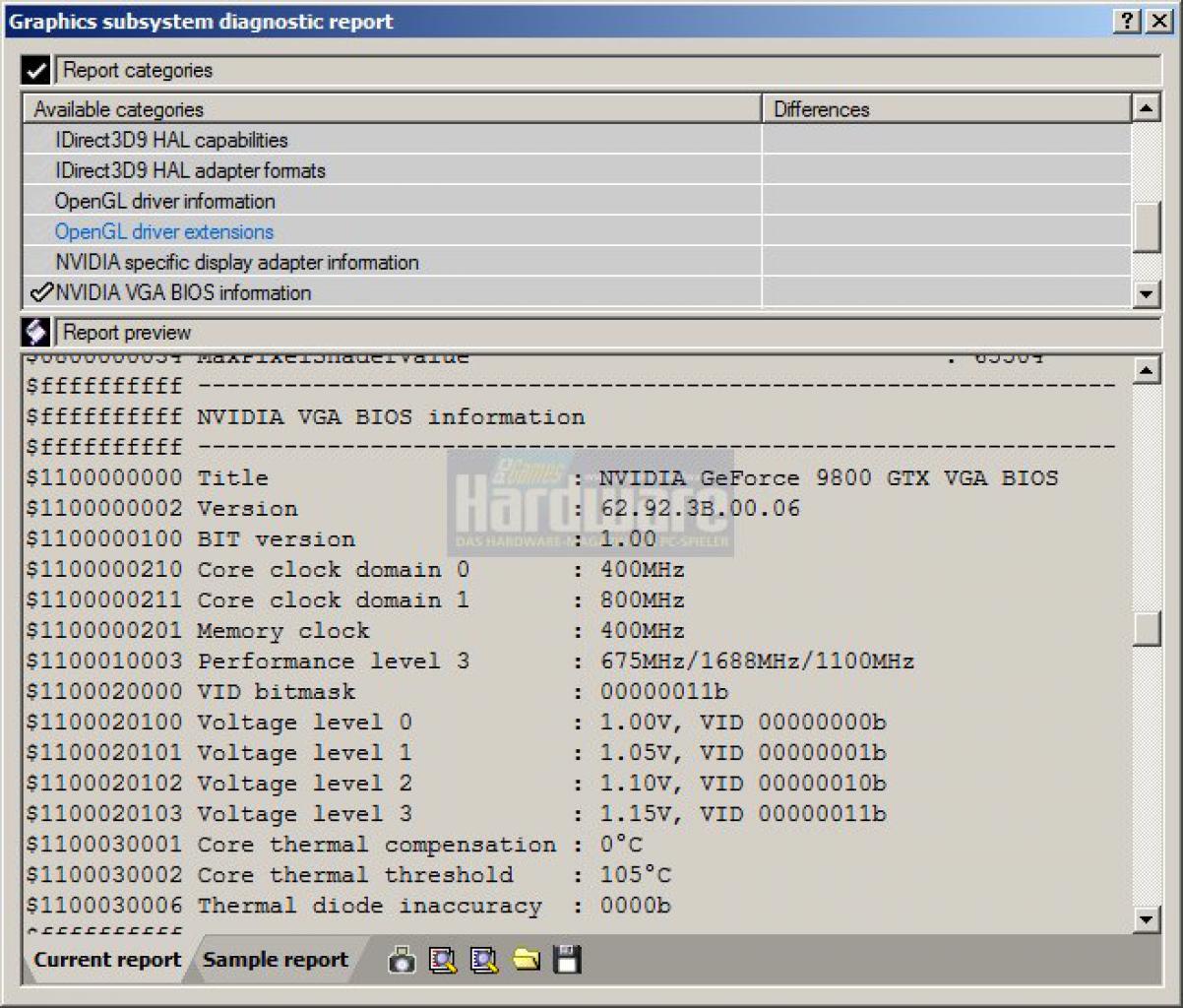The image size is (1183, 1008).
Task: Click the Voltage level 2 line
Action: pos(457,784)
